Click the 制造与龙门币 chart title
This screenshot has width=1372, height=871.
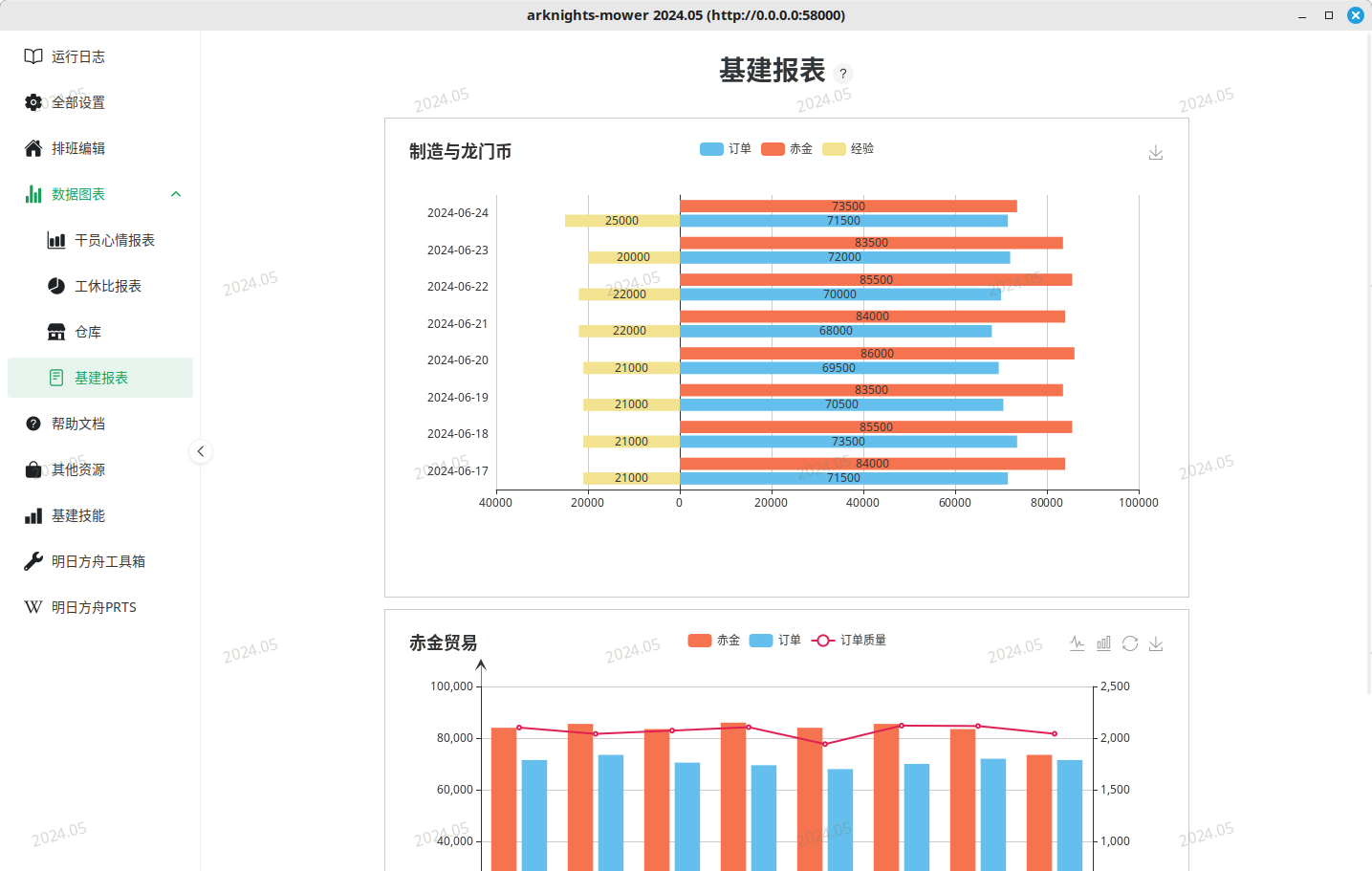(x=460, y=151)
